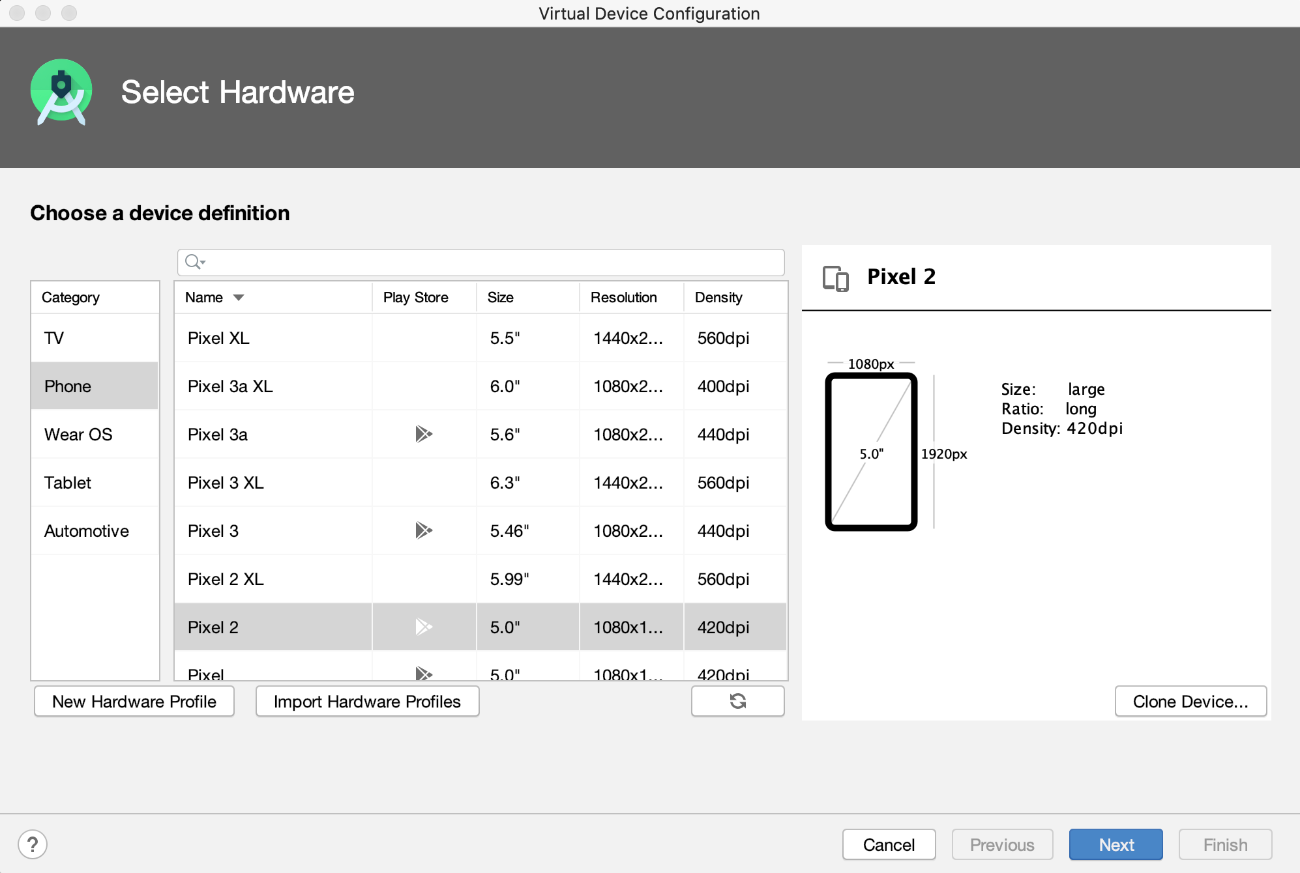
Task: Click the Play Store icon in Pixel 3a row
Action: (424, 434)
